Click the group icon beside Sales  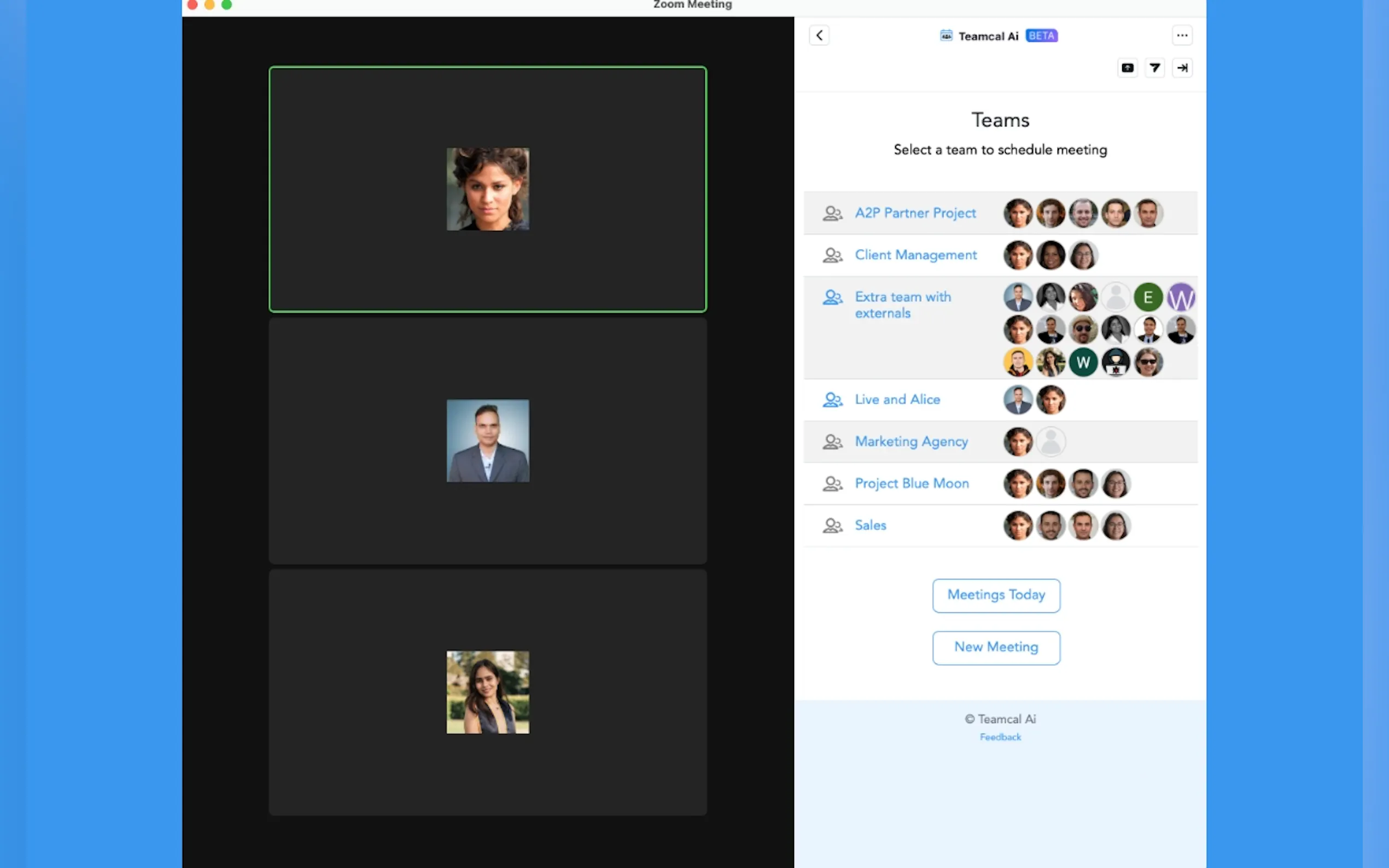832,525
